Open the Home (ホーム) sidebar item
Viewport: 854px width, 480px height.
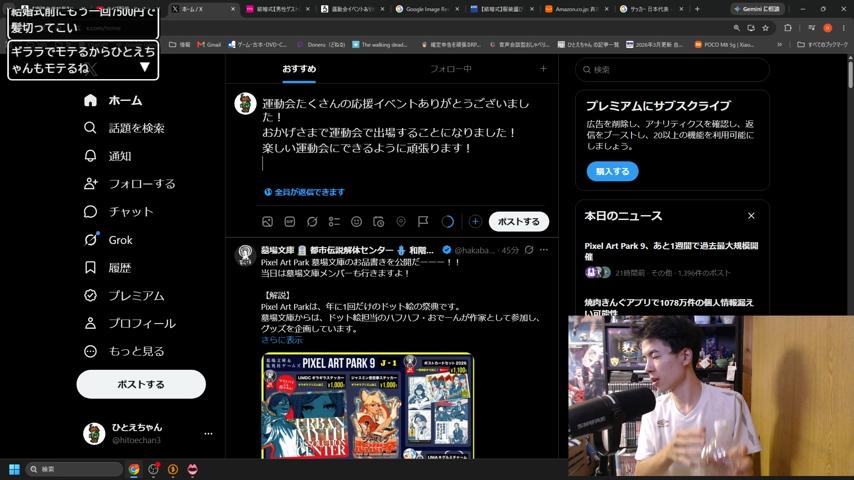(x=113, y=100)
